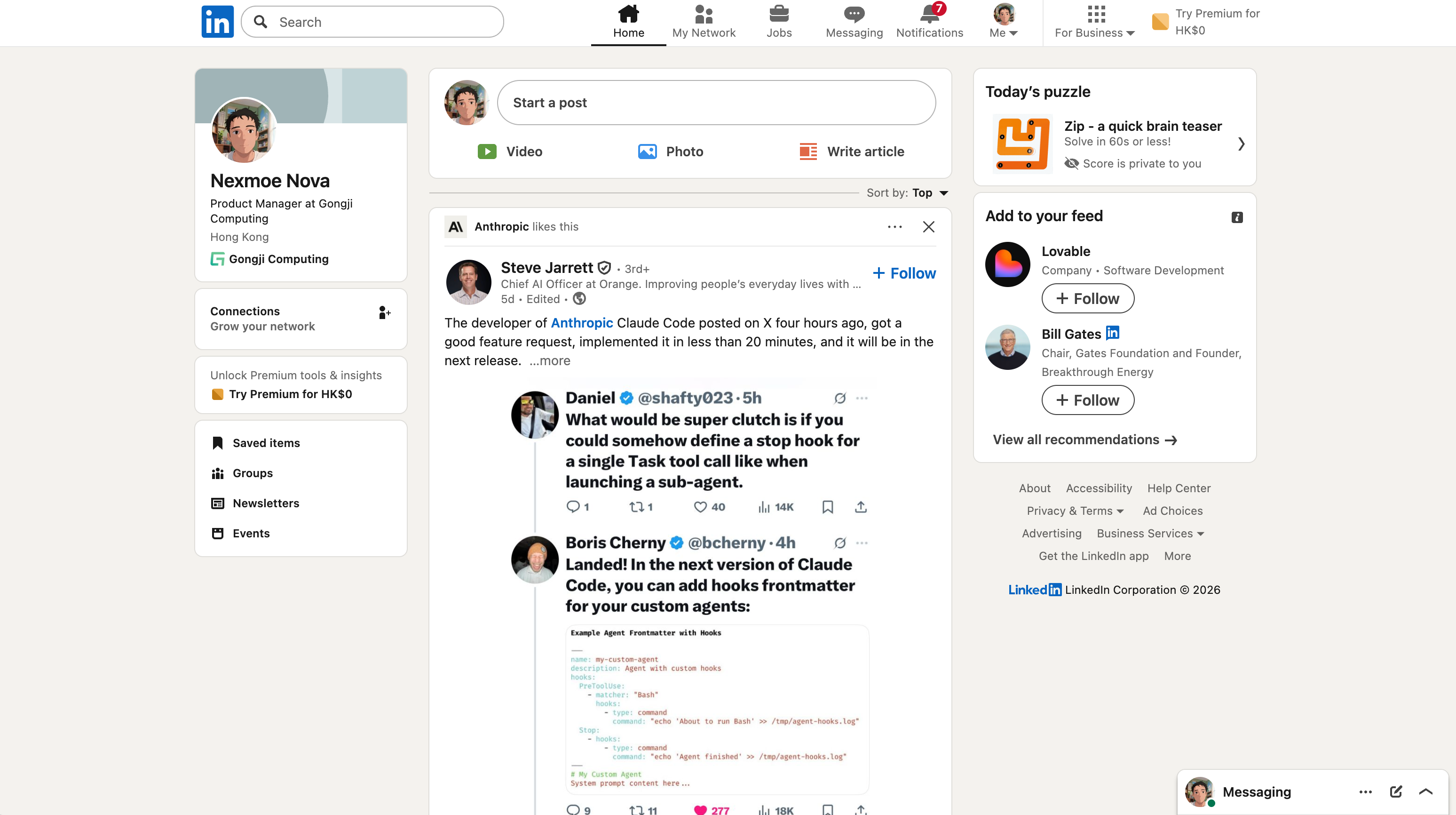Screen dimensions: 1456x815
Task: Start a Video post
Action: click(x=509, y=151)
